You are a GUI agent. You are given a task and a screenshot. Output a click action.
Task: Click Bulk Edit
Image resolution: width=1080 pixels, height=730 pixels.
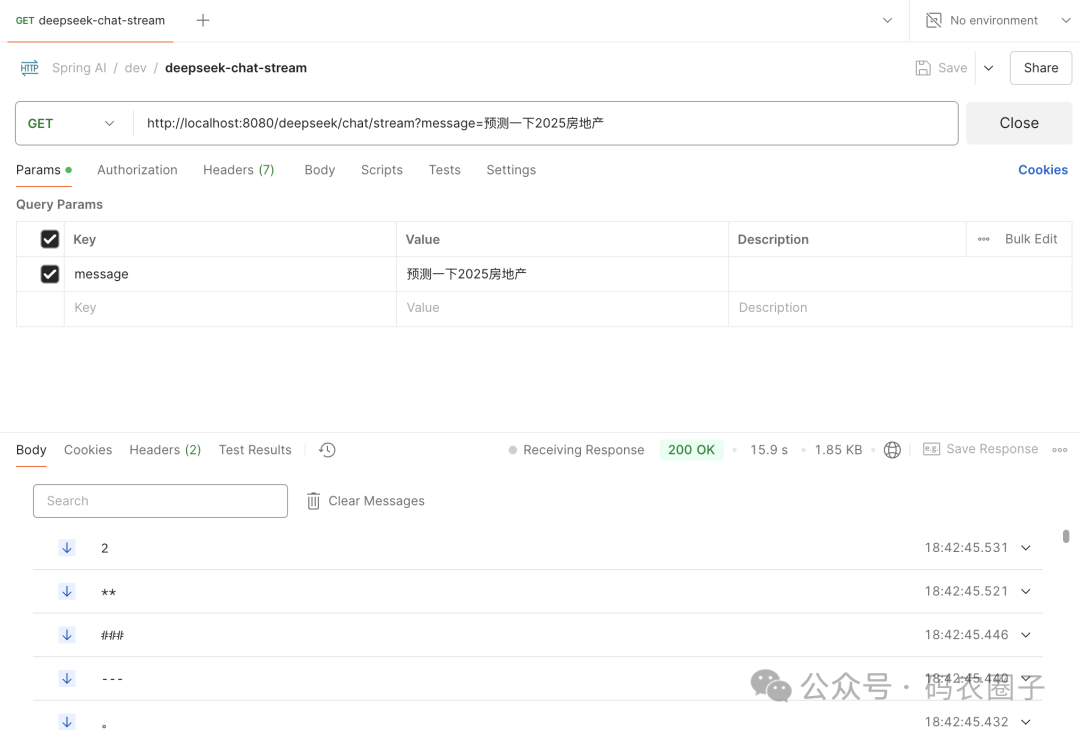tap(1030, 239)
